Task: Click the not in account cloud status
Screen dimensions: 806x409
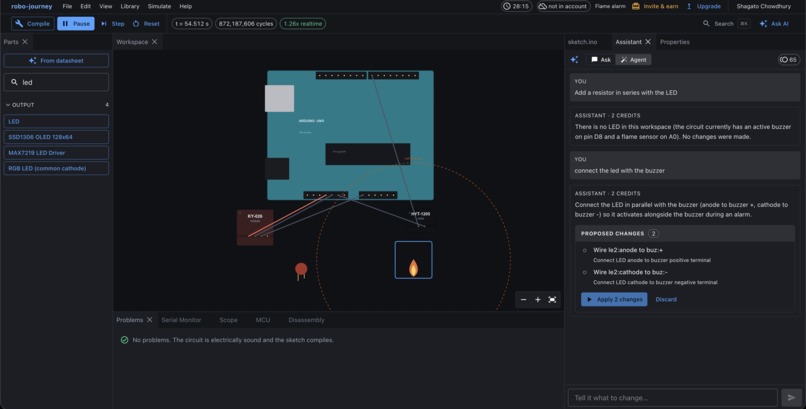Action: click(563, 6)
